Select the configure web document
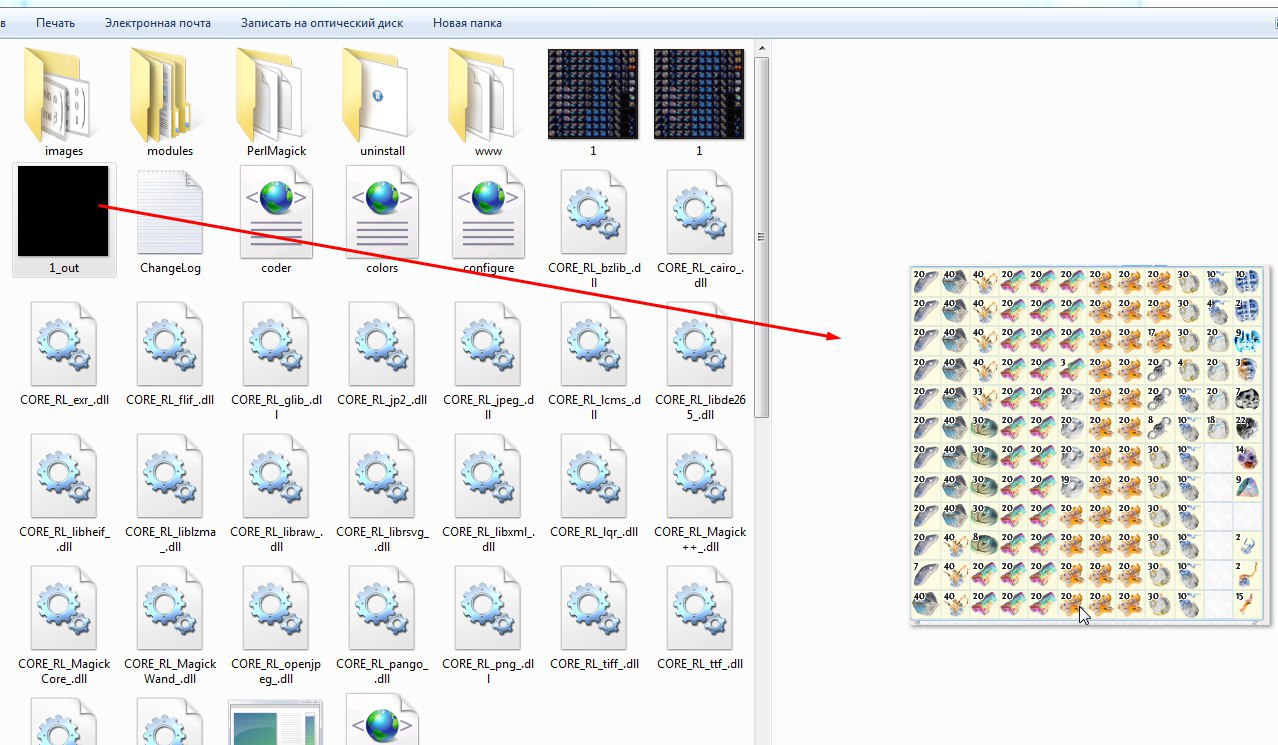 488,220
